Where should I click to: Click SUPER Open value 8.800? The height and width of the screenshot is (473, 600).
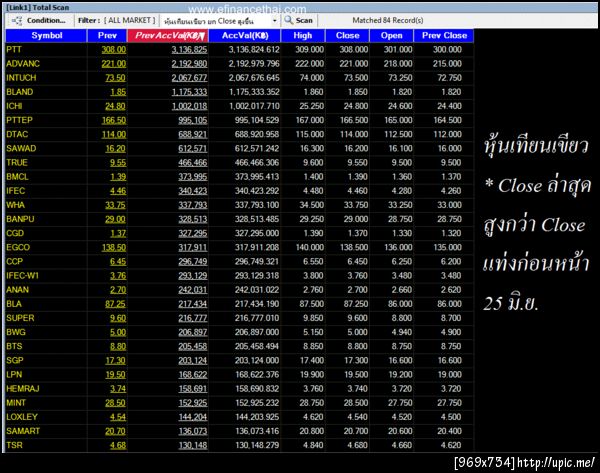click(401, 319)
